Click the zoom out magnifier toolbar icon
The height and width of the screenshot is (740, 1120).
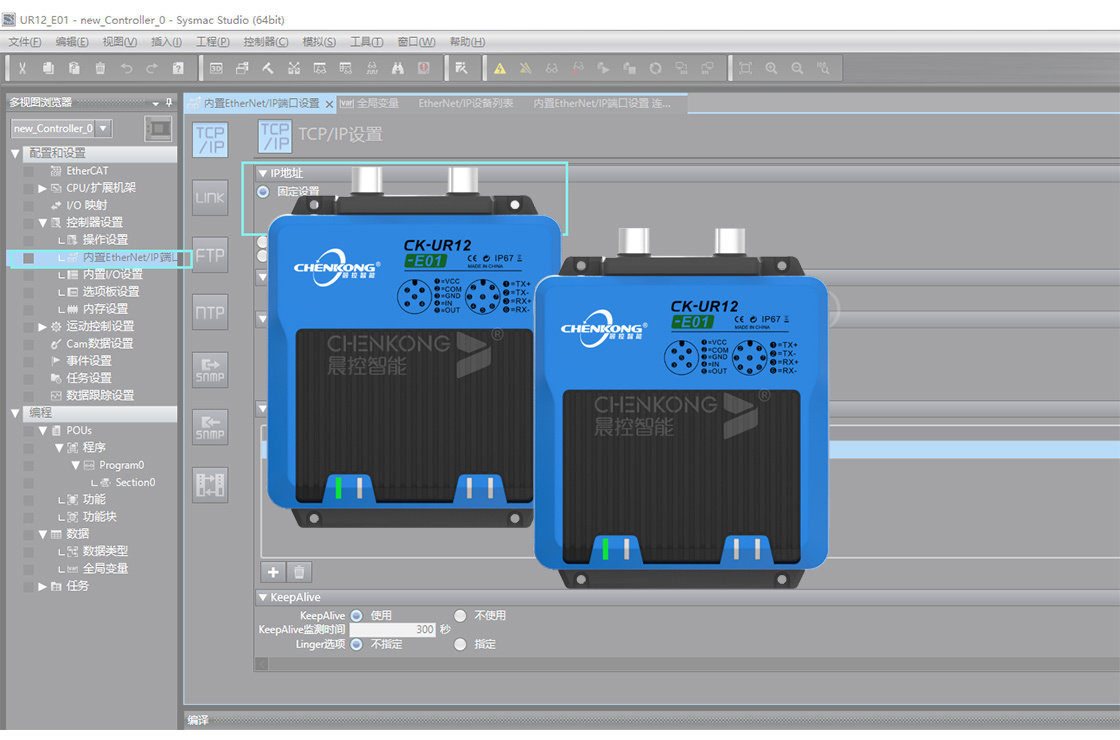click(797, 69)
